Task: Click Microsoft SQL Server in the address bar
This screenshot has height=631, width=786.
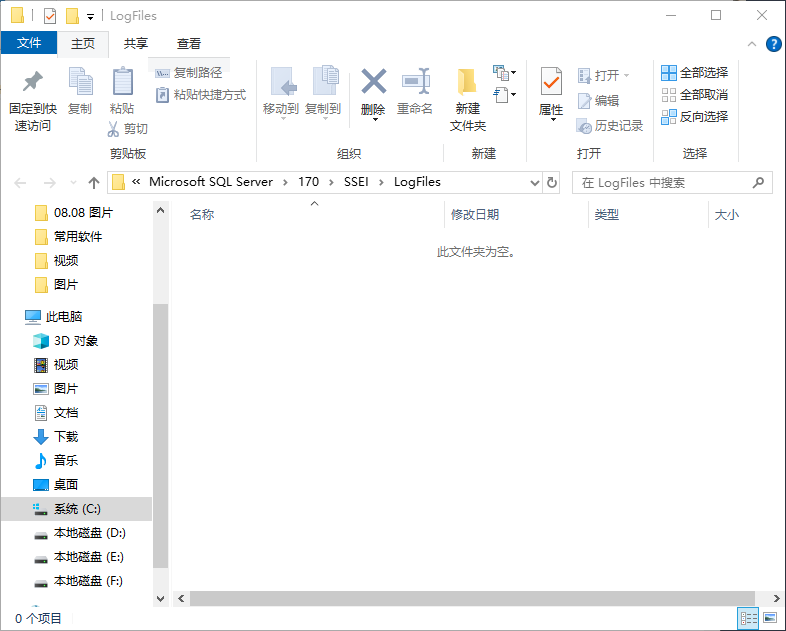Action: (x=211, y=182)
